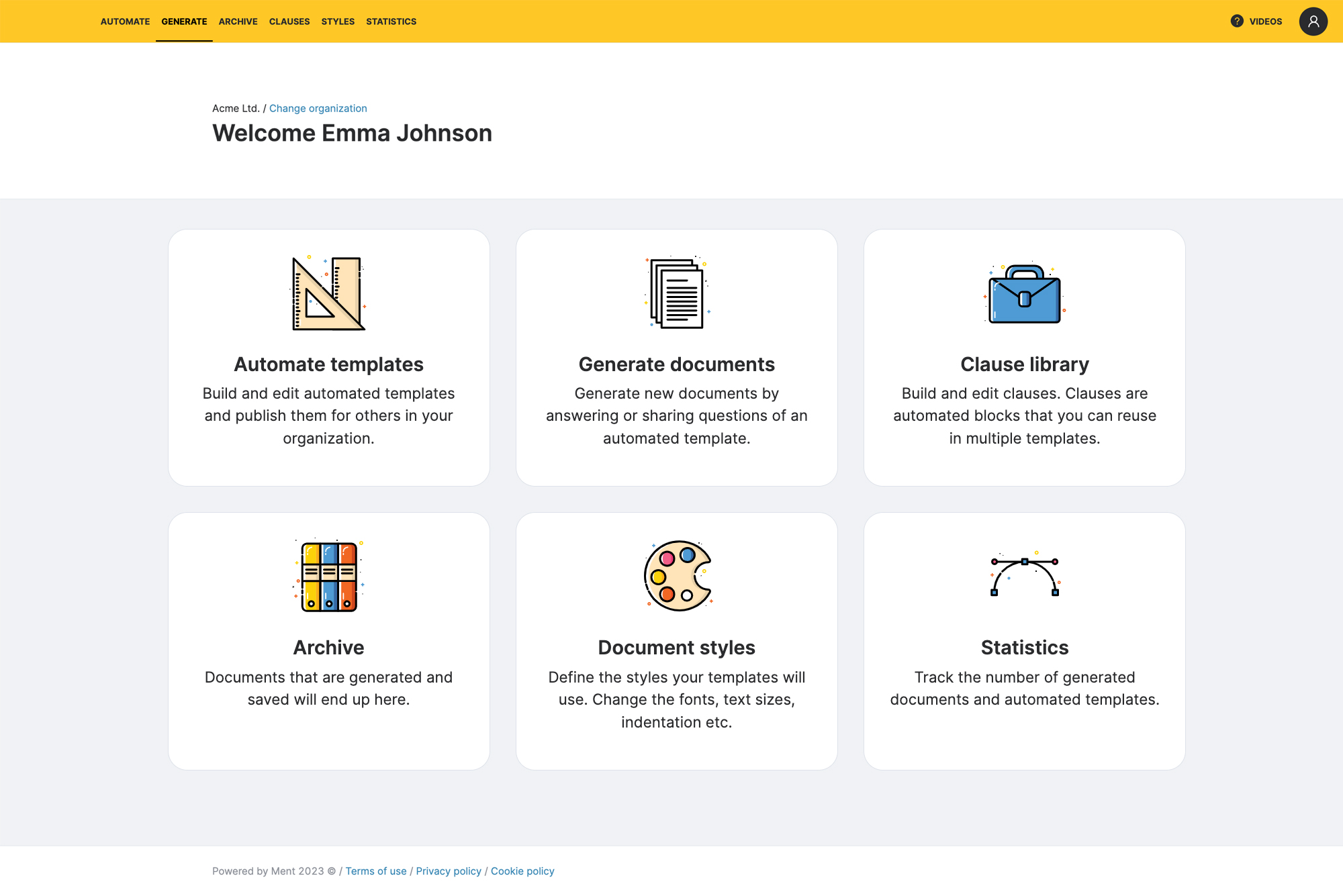Switch to the Archive navigation tab

(x=238, y=21)
